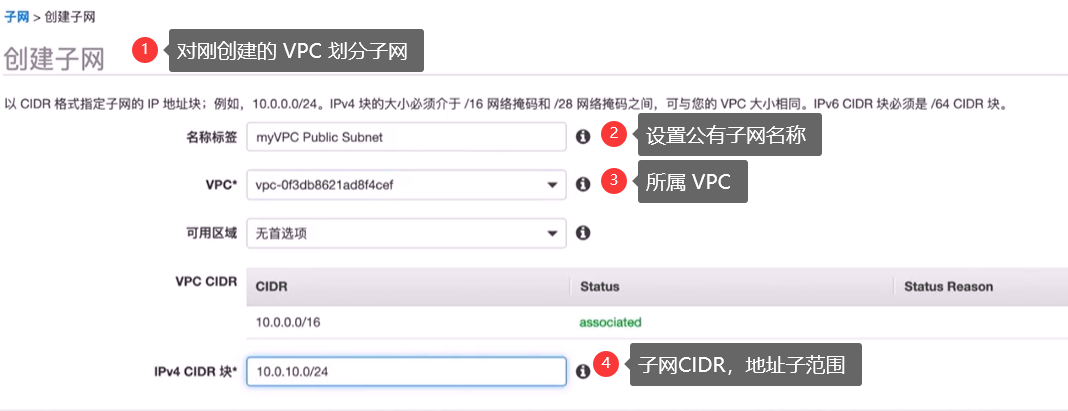
Task: Focus the IPv4 CIDR 块 input field
Action: coord(407,371)
